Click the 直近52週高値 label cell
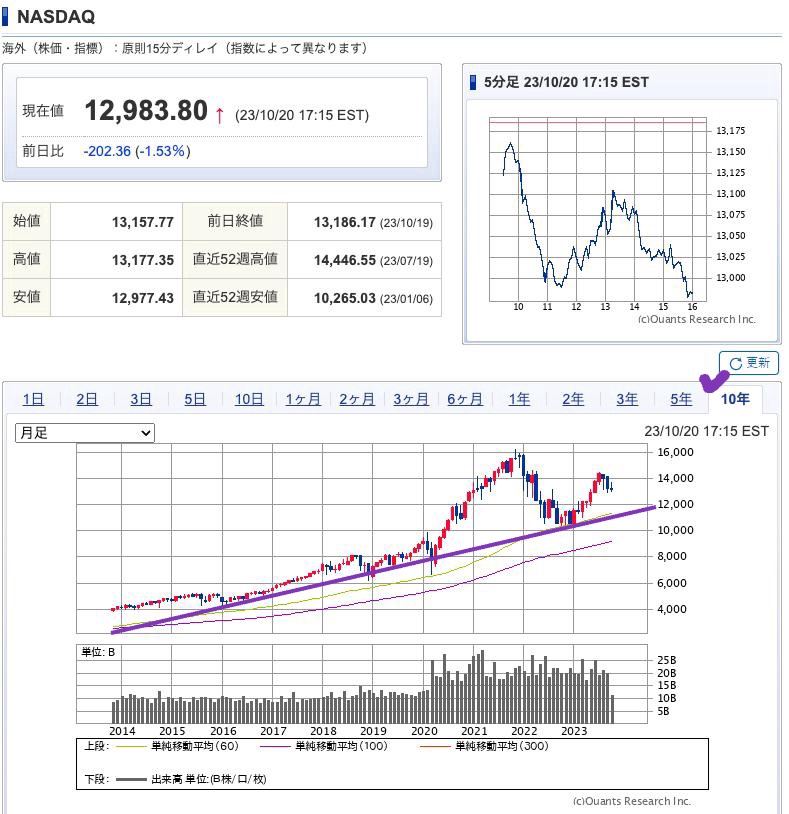This screenshot has height=814, width=789. [x=235, y=259]
